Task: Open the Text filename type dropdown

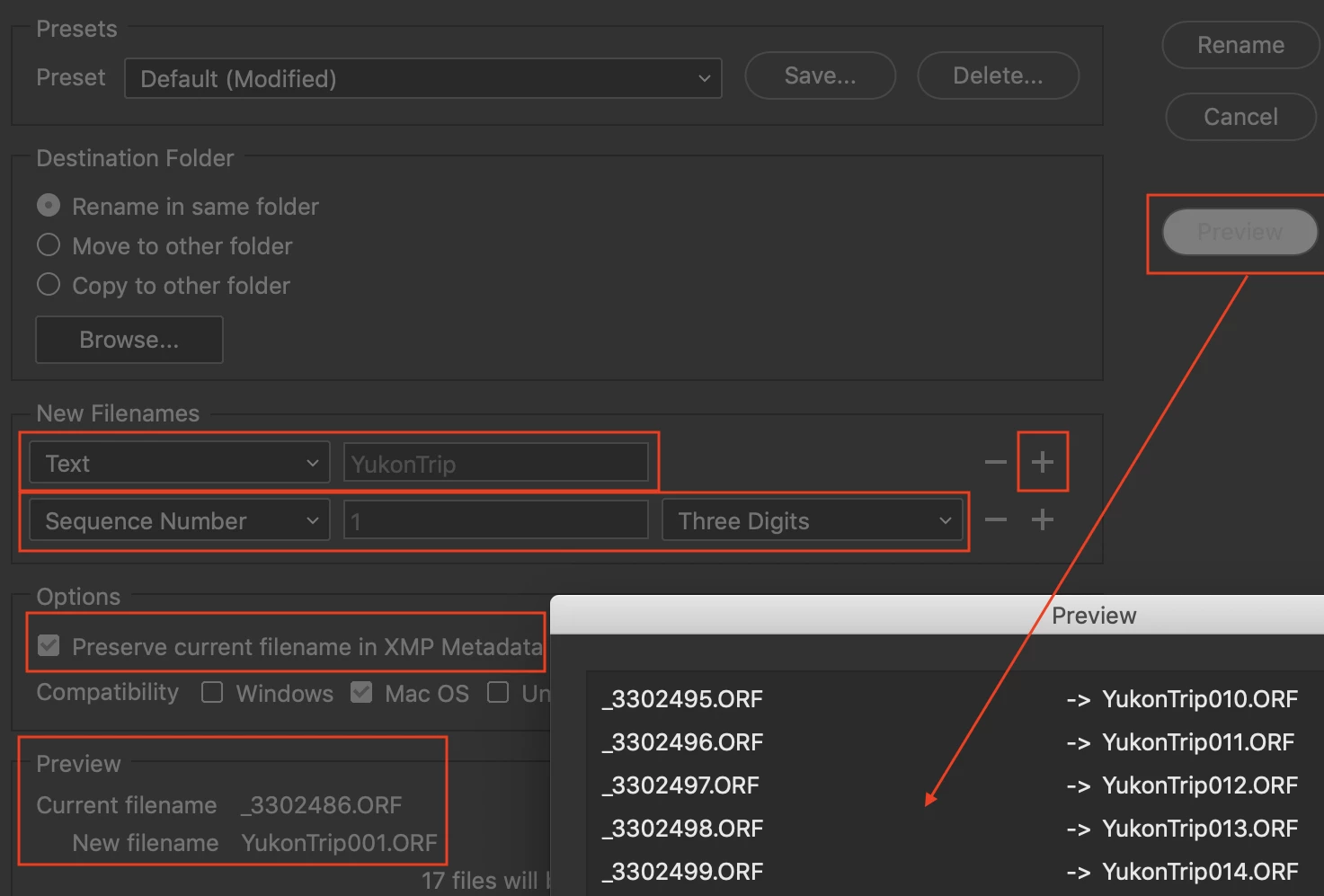Action: click(x=180, y=463)
